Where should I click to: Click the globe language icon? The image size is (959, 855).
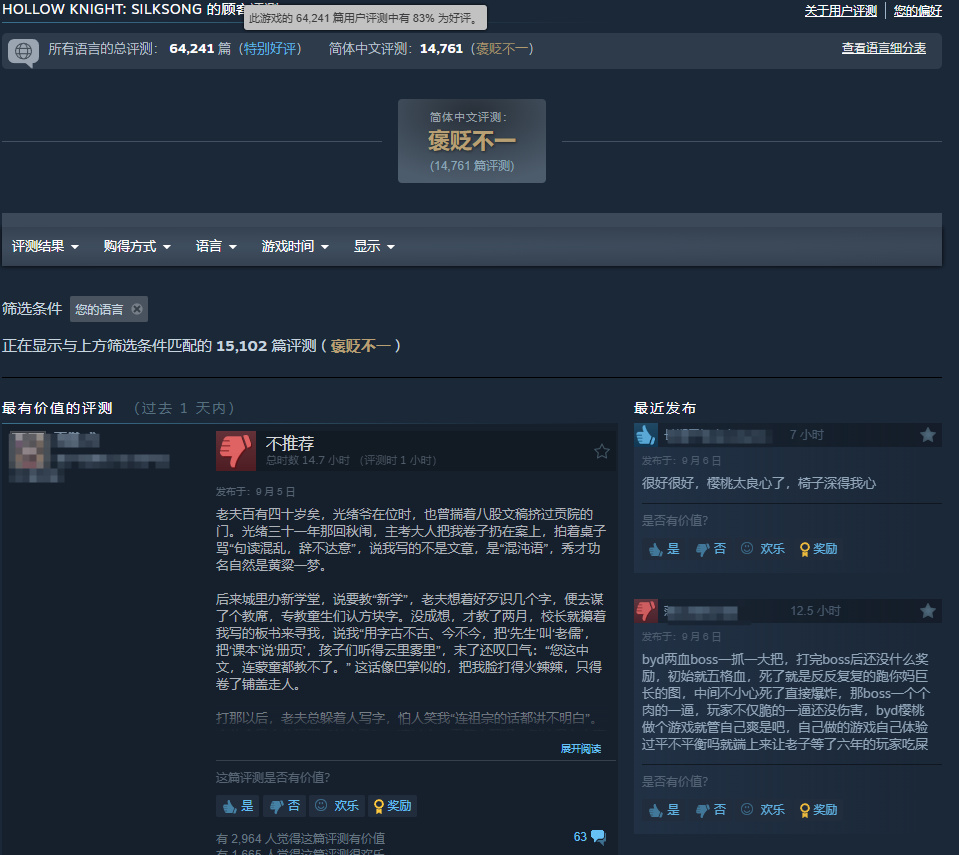coord(23,51)
